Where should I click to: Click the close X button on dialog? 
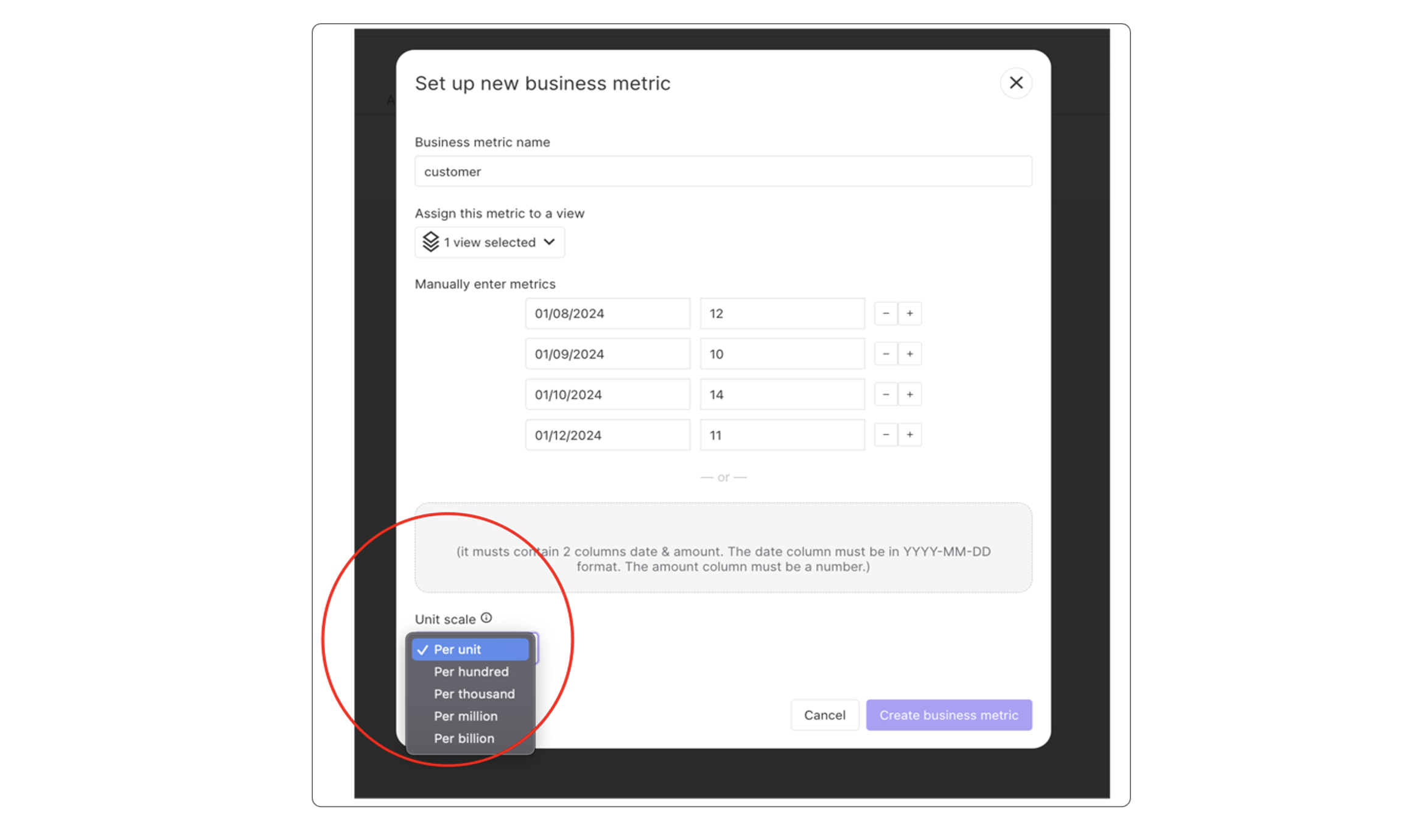coord(1017,82)
